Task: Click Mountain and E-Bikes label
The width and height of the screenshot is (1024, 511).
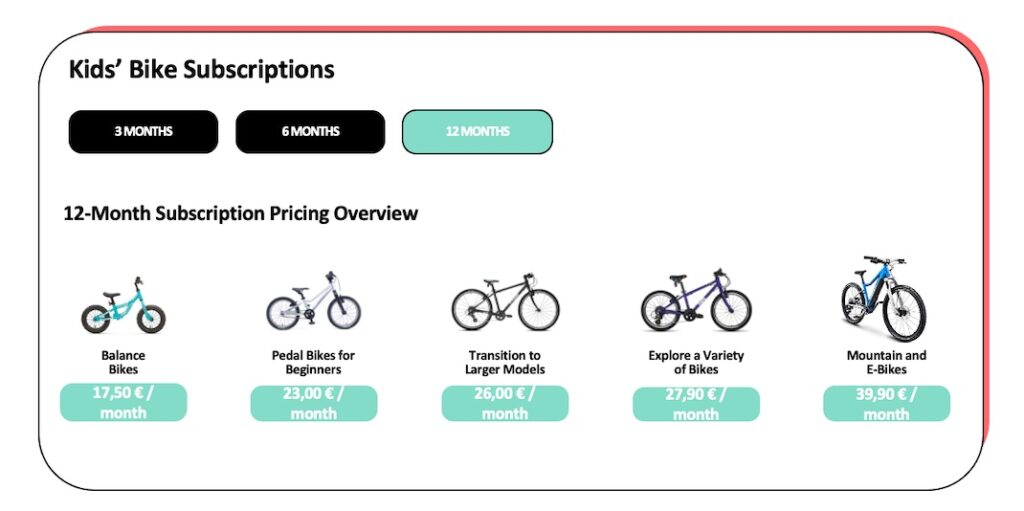Action: 886,363
